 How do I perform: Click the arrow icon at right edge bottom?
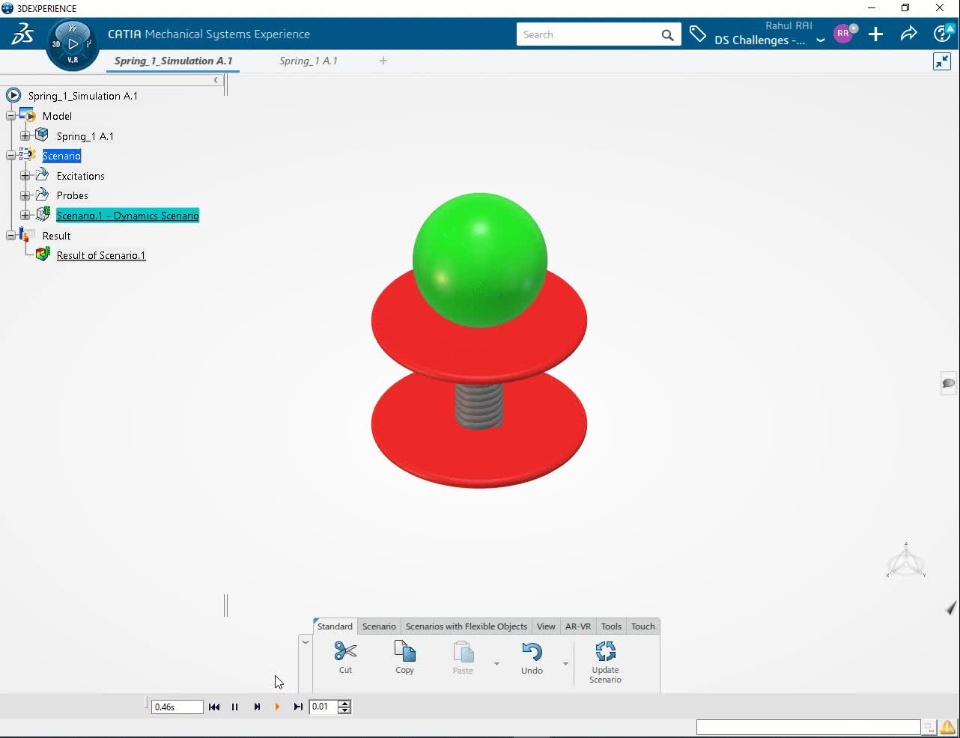click(950, 608)
